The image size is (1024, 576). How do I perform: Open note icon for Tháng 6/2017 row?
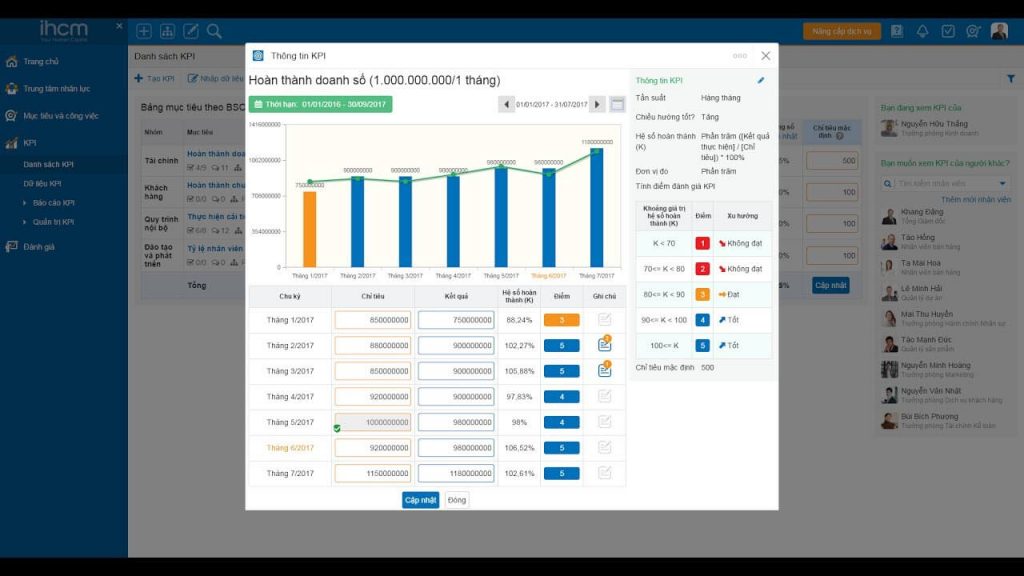pos(604,447)
